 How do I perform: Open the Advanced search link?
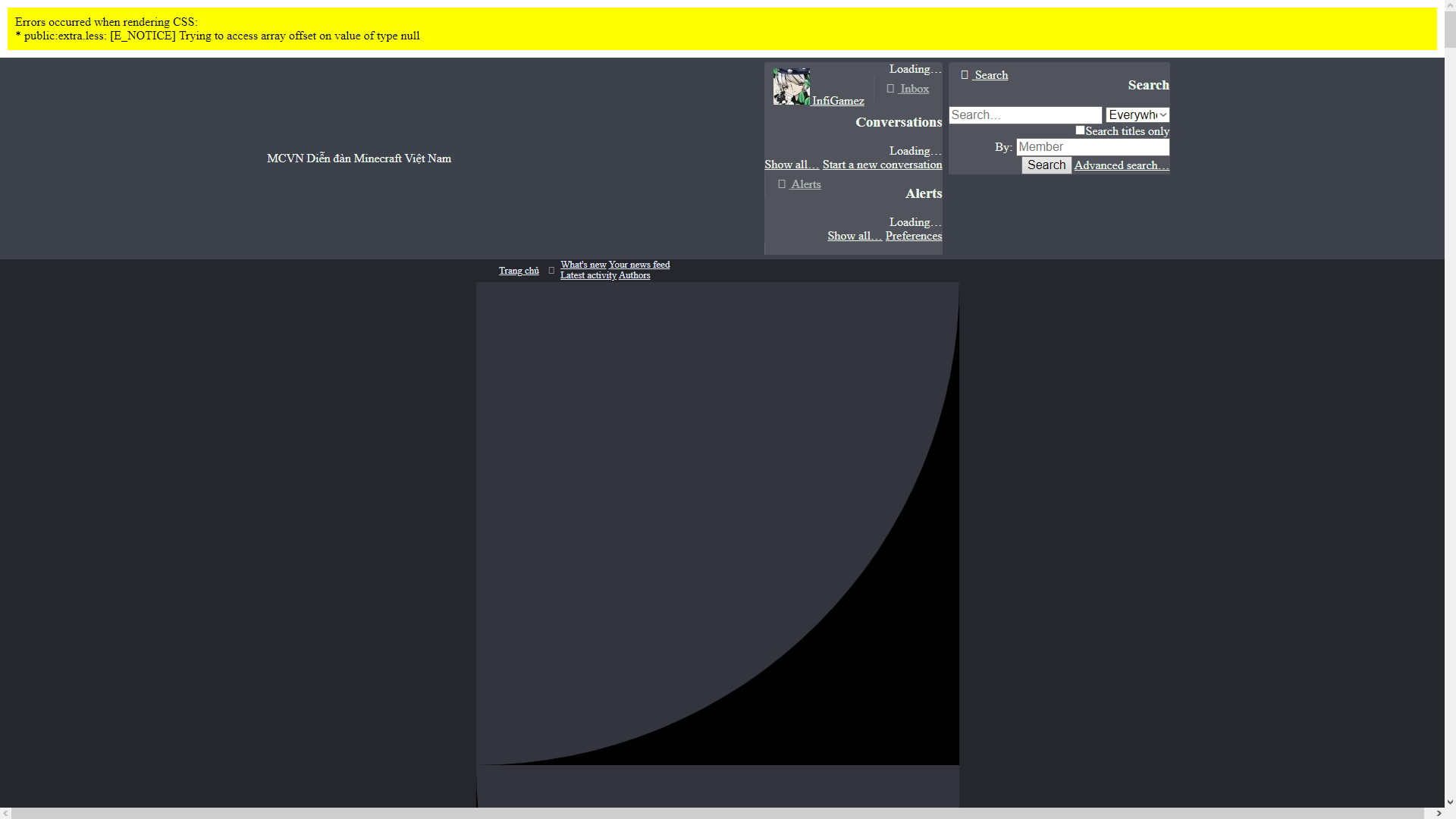click(x=1121, y=165)
